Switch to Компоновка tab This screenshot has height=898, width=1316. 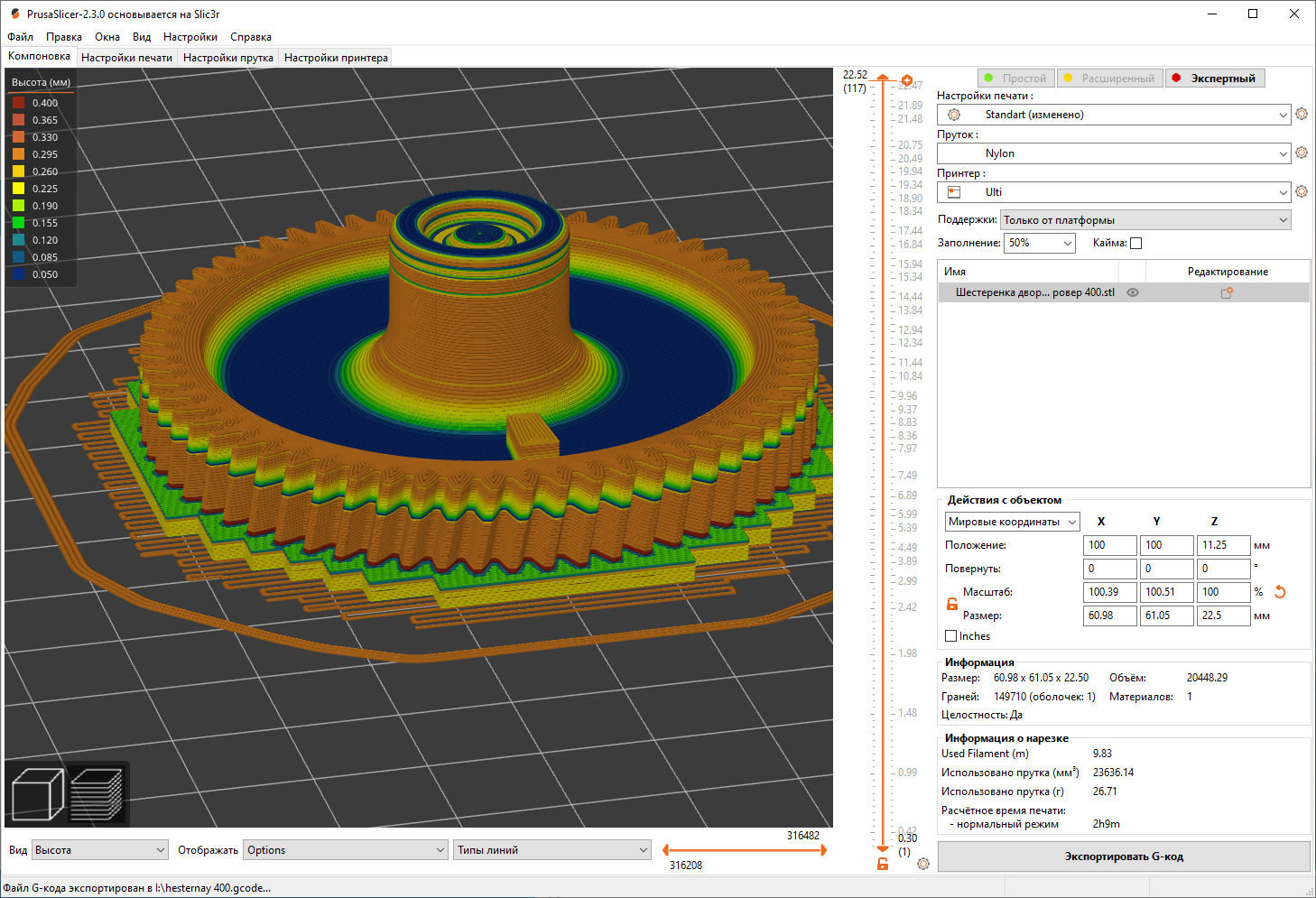(x=39, y=57)
